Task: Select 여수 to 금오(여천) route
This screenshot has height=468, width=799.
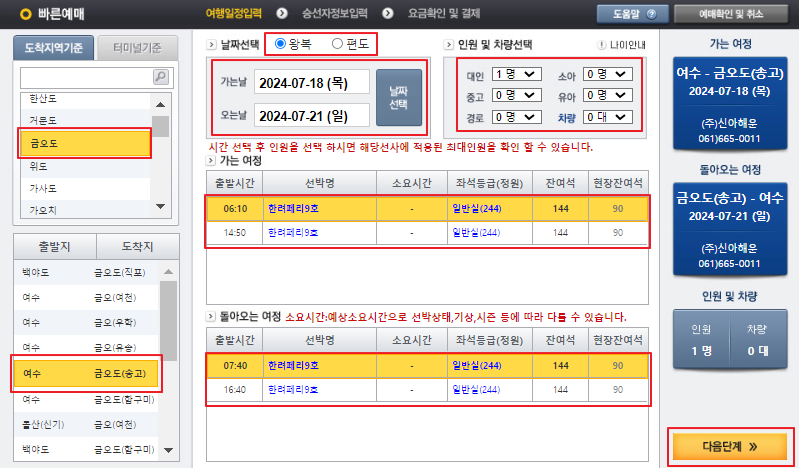Action: [86, 298]
